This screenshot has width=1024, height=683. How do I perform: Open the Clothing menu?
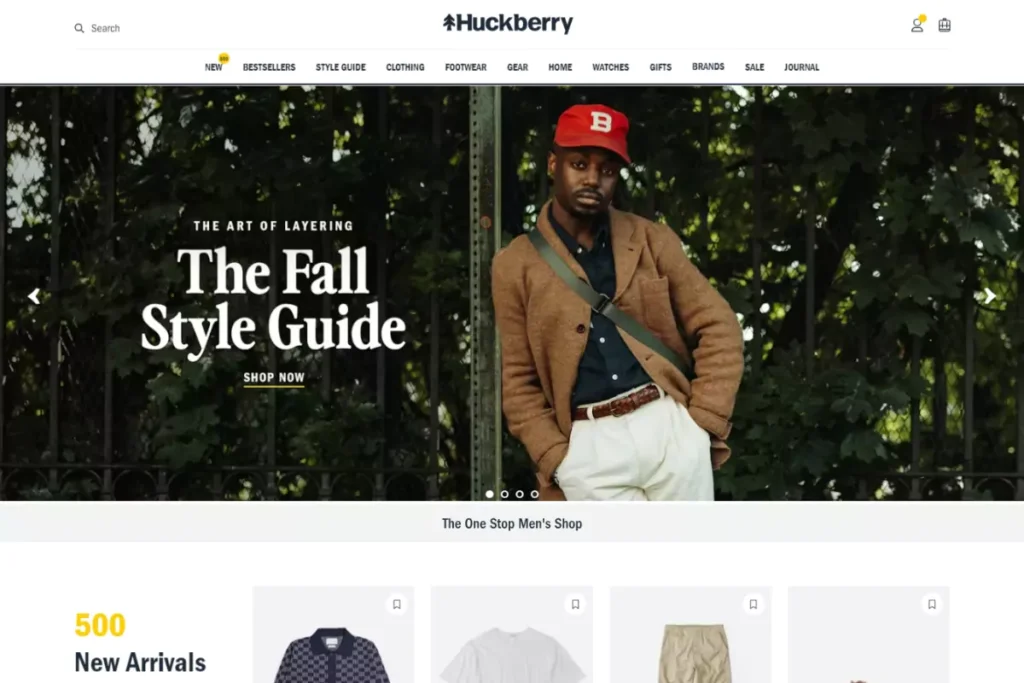click(x=405, y=67)
